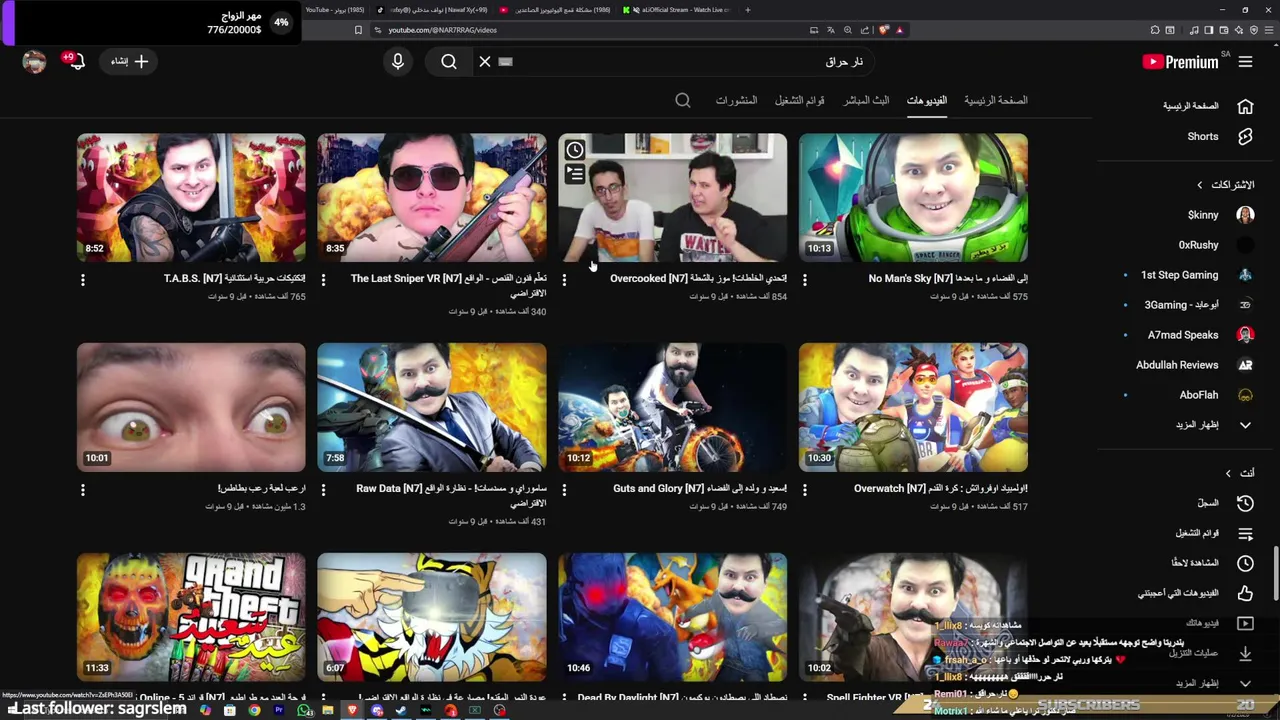Clear the search box with X
The height and width of the screenshot is (720, 1280).
pos(485,62)
